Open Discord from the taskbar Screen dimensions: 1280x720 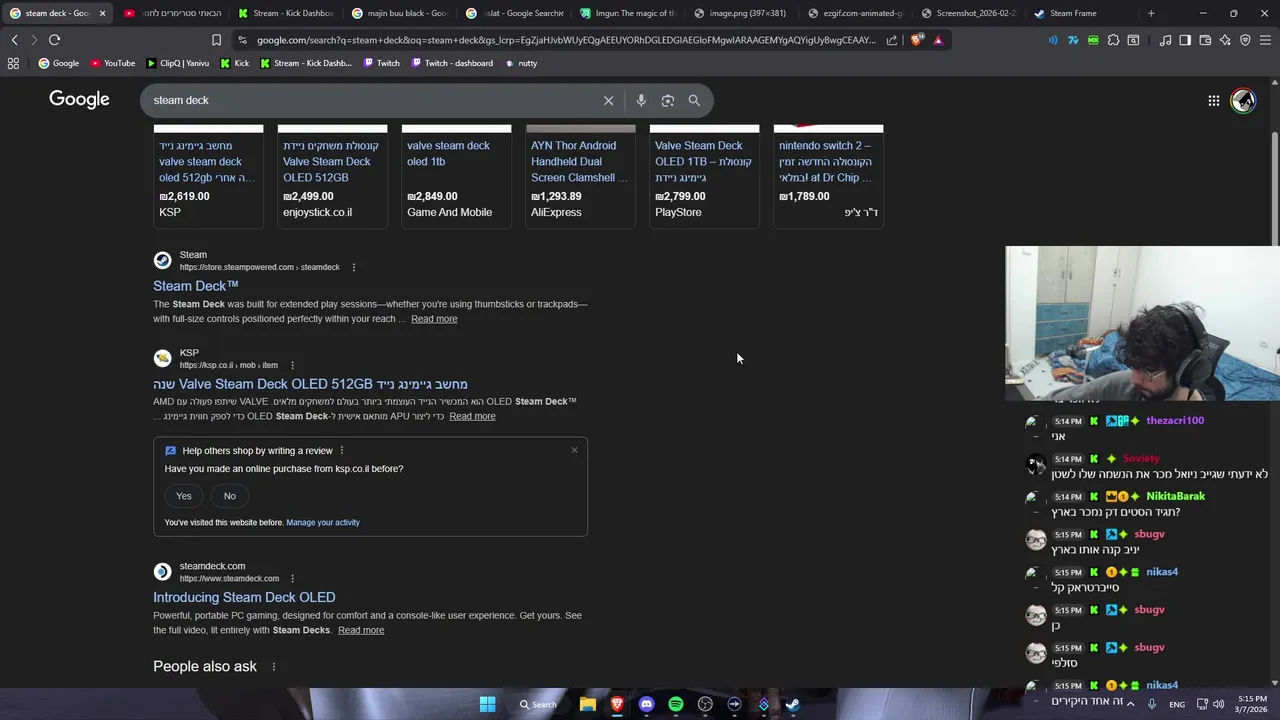point(646,704)
